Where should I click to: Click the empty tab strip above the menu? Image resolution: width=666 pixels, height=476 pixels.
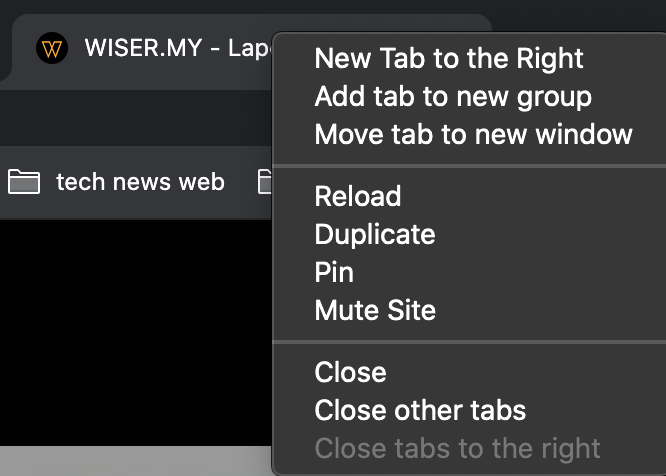pyautogui.click(x=578, y=17)
